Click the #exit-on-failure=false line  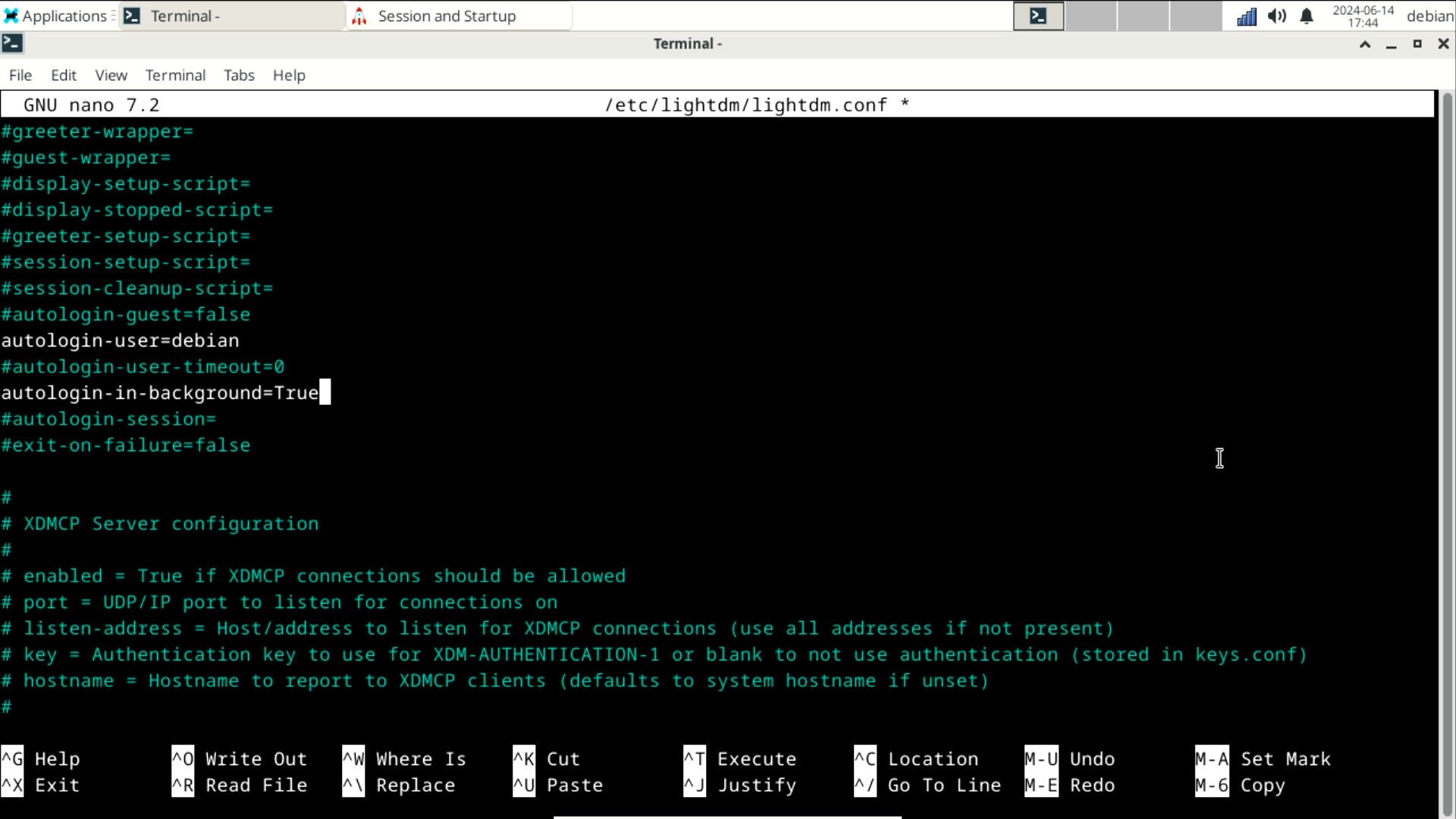pos(126,445)
